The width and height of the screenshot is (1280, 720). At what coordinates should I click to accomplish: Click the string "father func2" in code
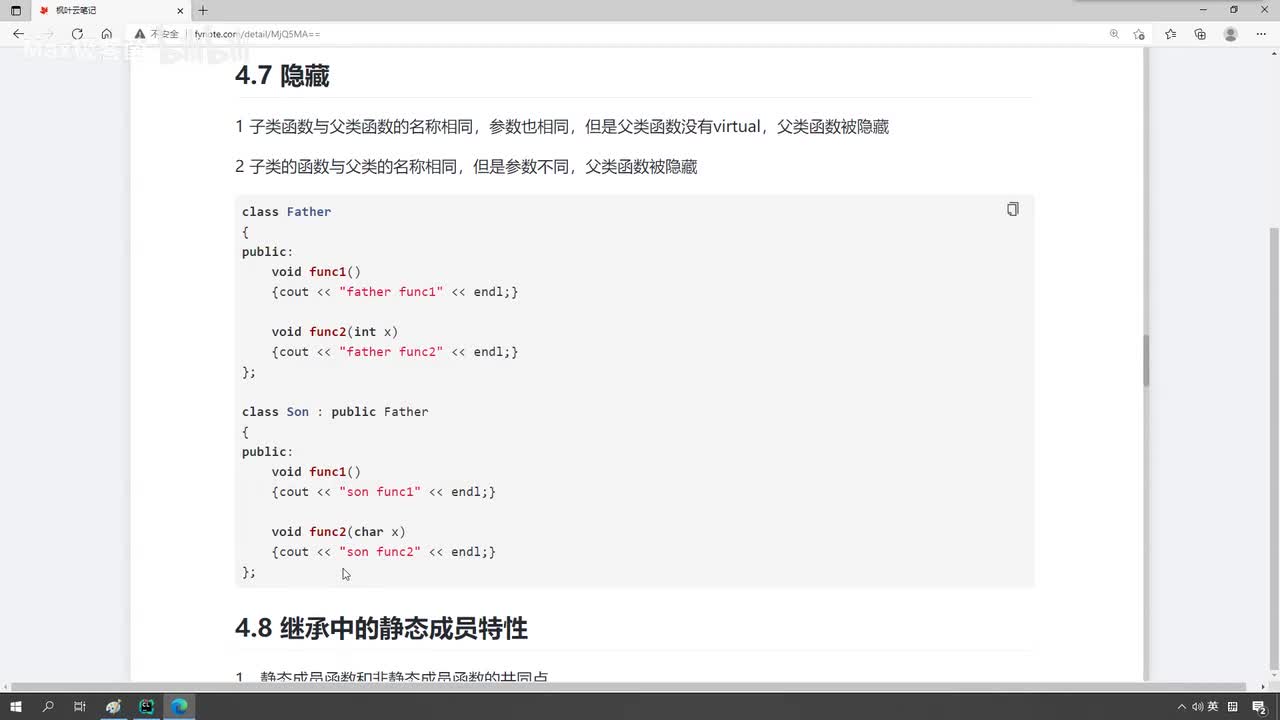tap(391, 352)
